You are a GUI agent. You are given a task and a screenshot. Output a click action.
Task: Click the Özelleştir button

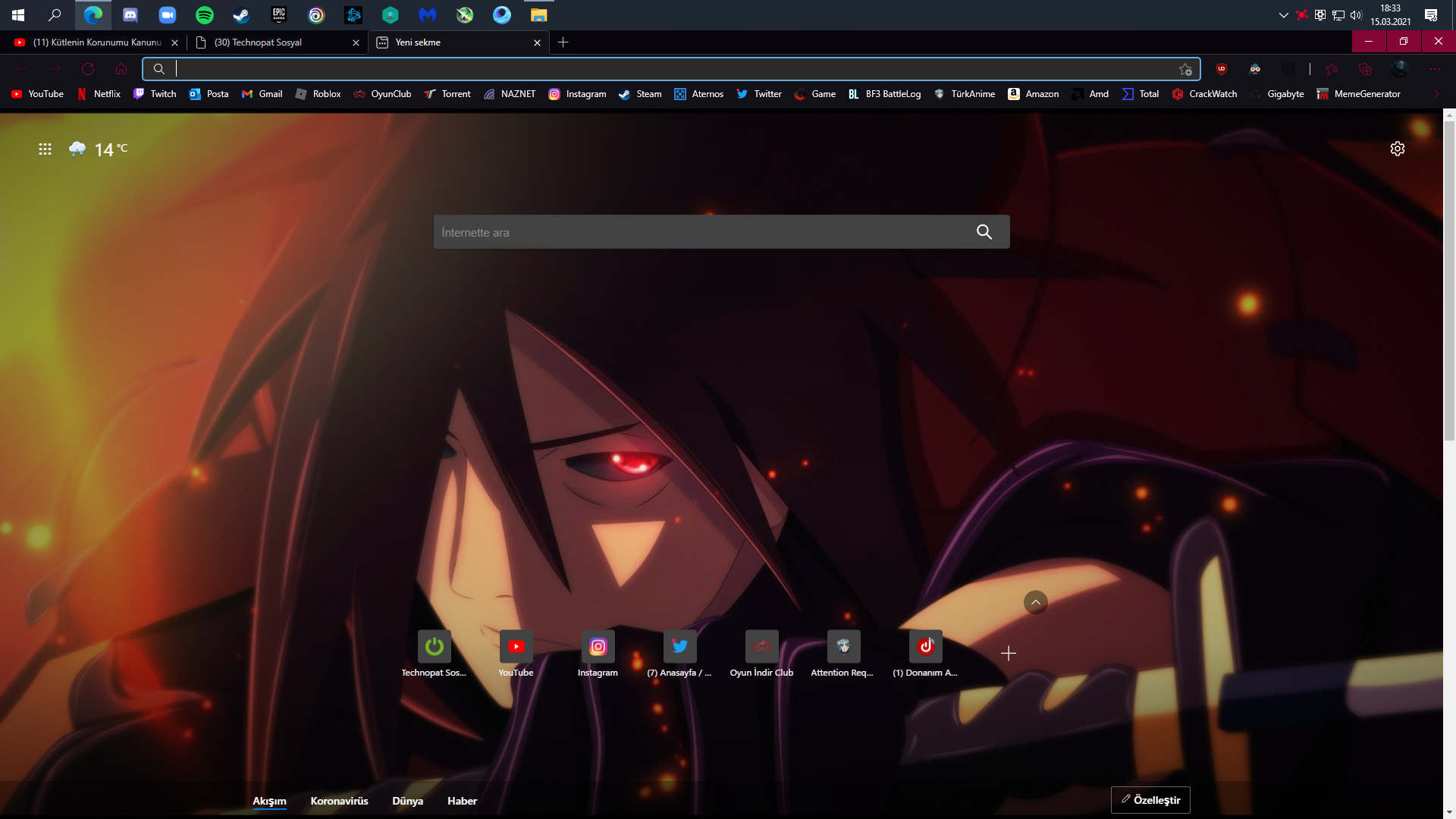[x=1150, y=800]
